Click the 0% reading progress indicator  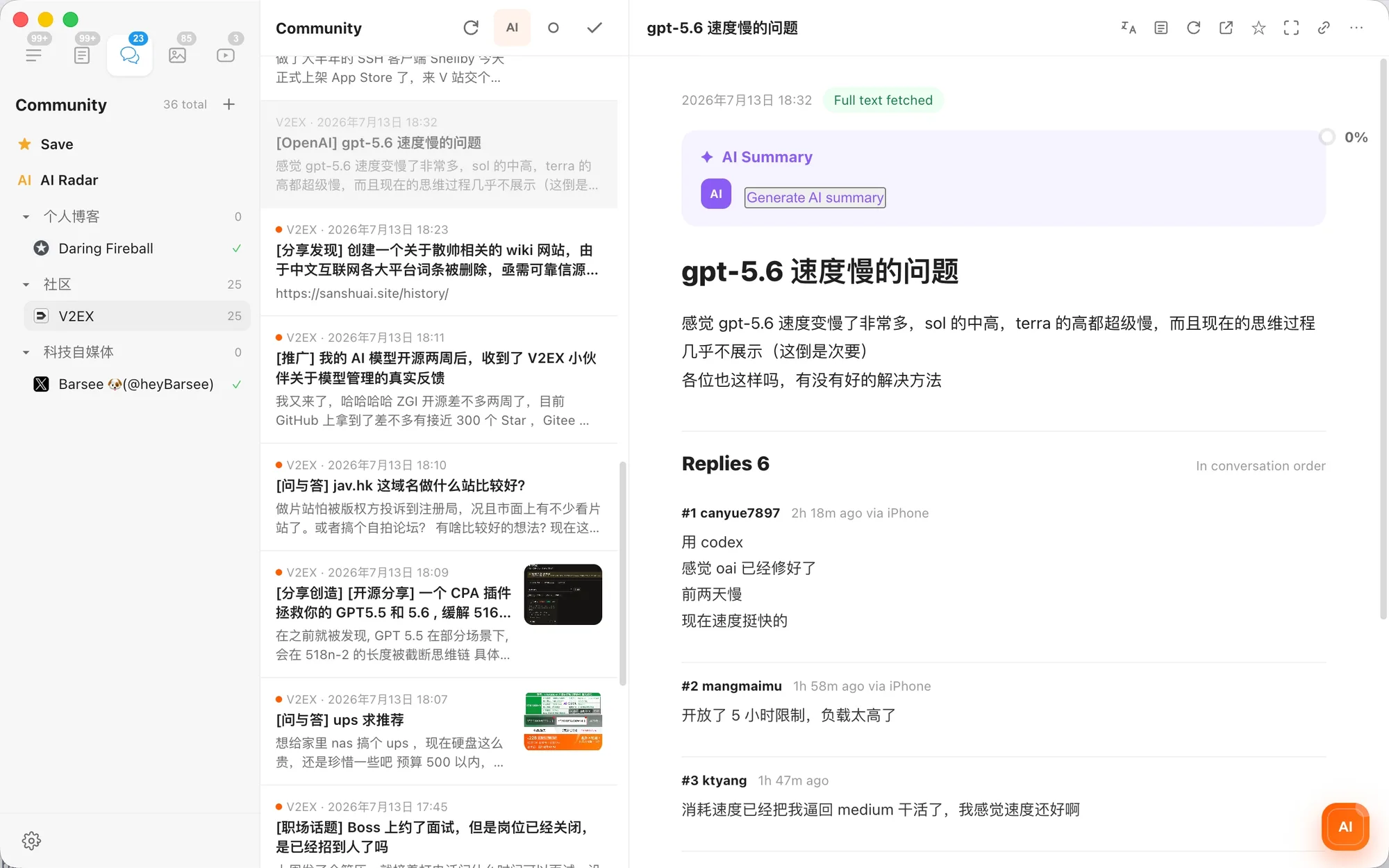click(x=1344, y=137)
